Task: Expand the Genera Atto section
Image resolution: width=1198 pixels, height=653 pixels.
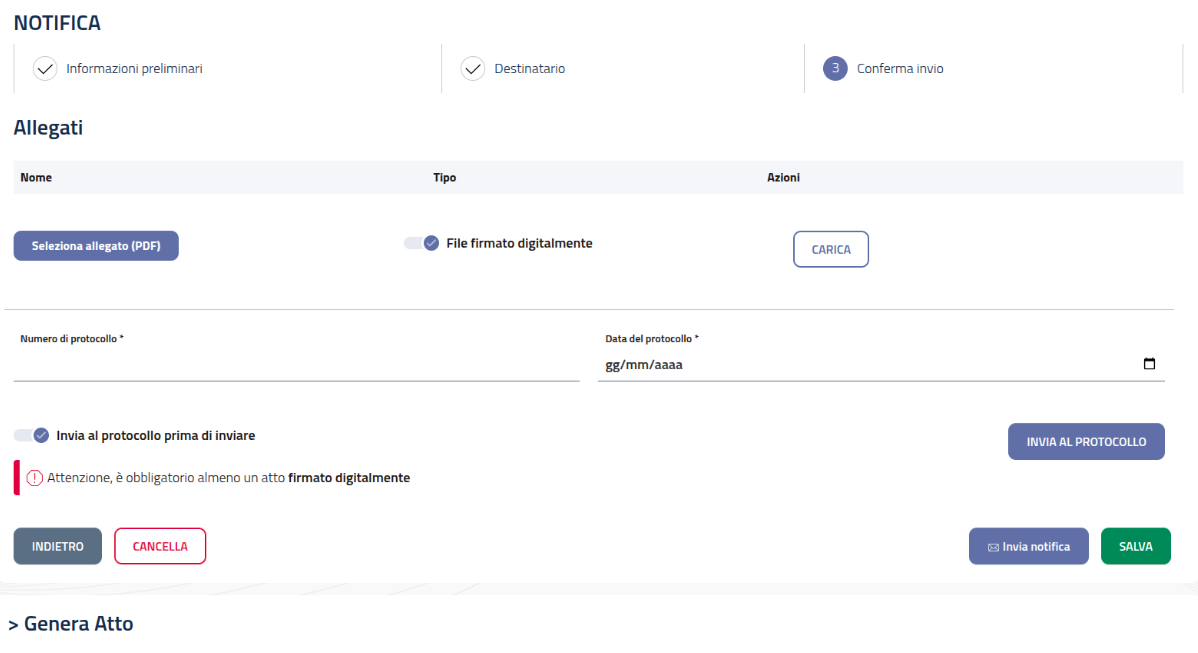Action: pyautogui.click(x=71, y=624)
